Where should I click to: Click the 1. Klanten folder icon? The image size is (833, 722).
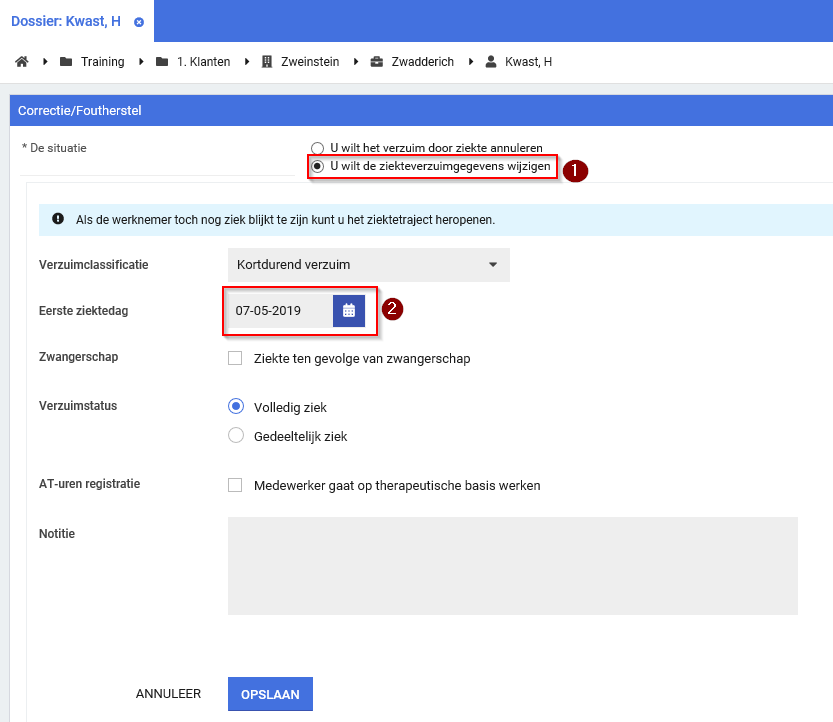(162, 62)
